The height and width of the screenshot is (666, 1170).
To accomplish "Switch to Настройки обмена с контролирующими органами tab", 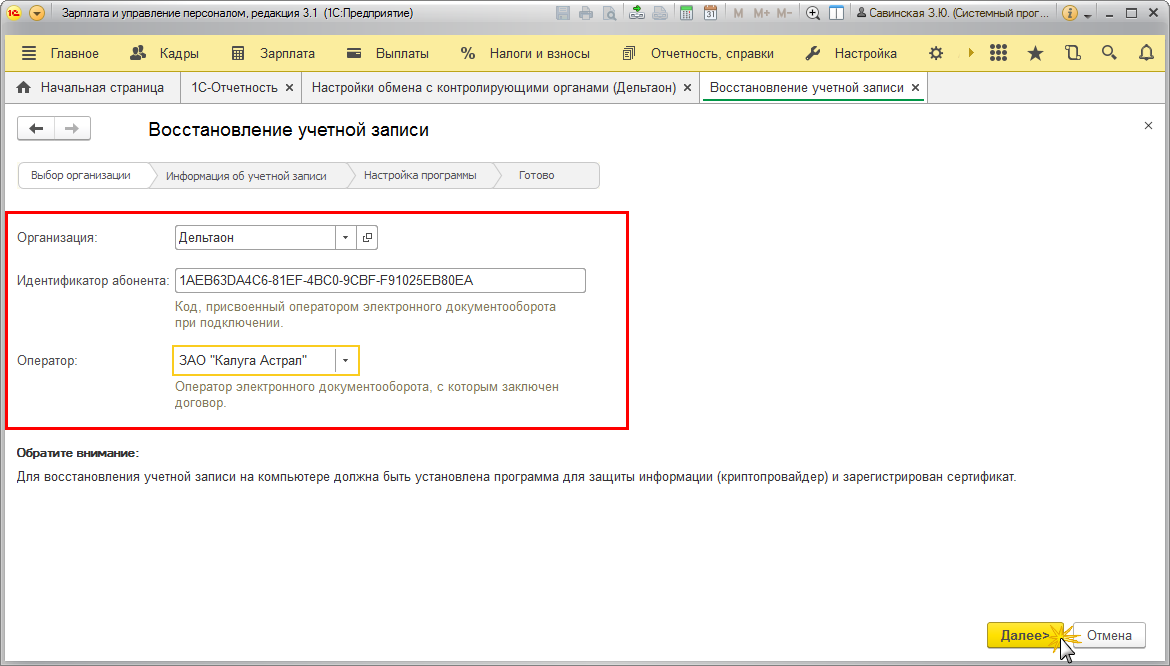I will click(x=494, y=87).
